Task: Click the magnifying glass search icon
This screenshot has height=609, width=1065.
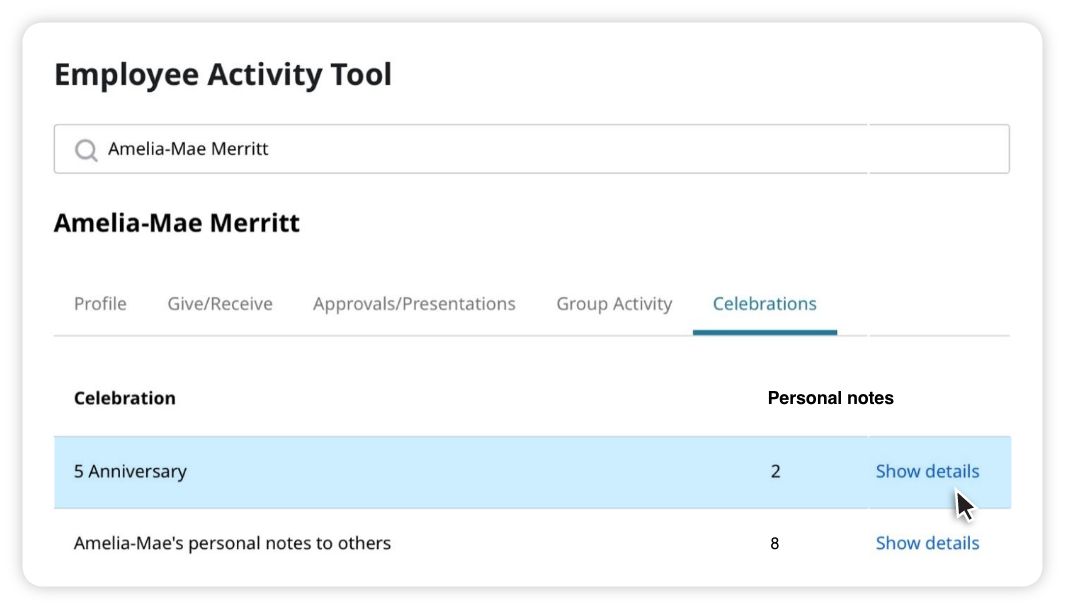Action: [x=86, y=150]
